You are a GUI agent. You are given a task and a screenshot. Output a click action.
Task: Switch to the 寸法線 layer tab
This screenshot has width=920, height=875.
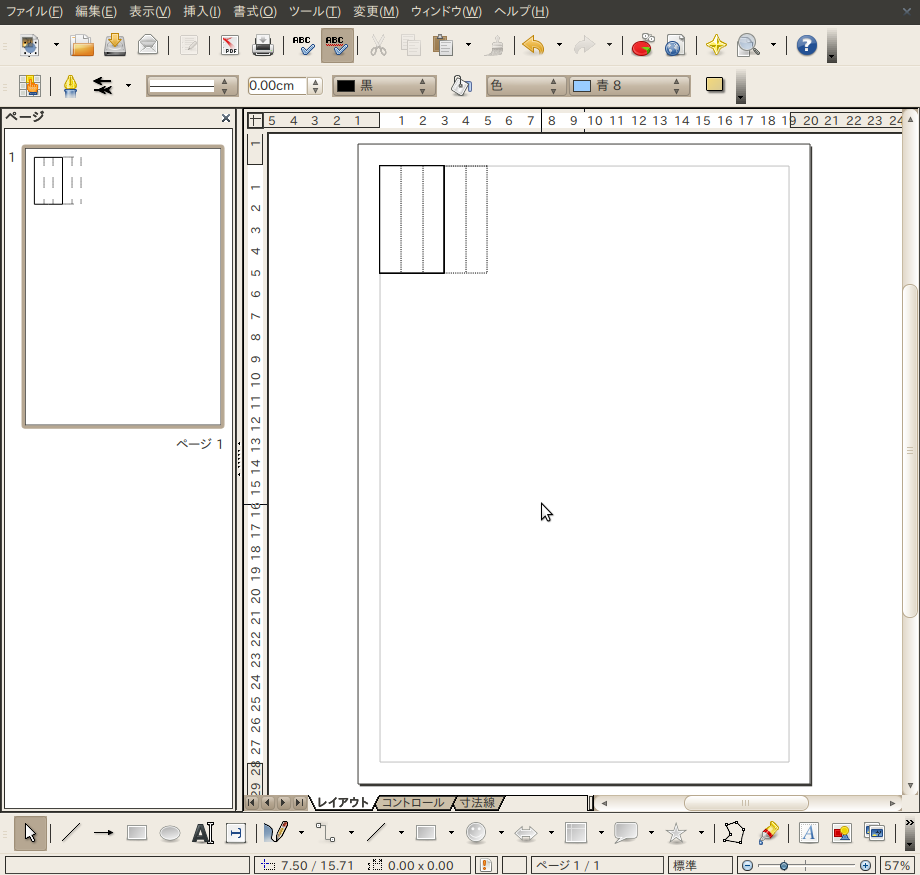[x=477, y=802]
